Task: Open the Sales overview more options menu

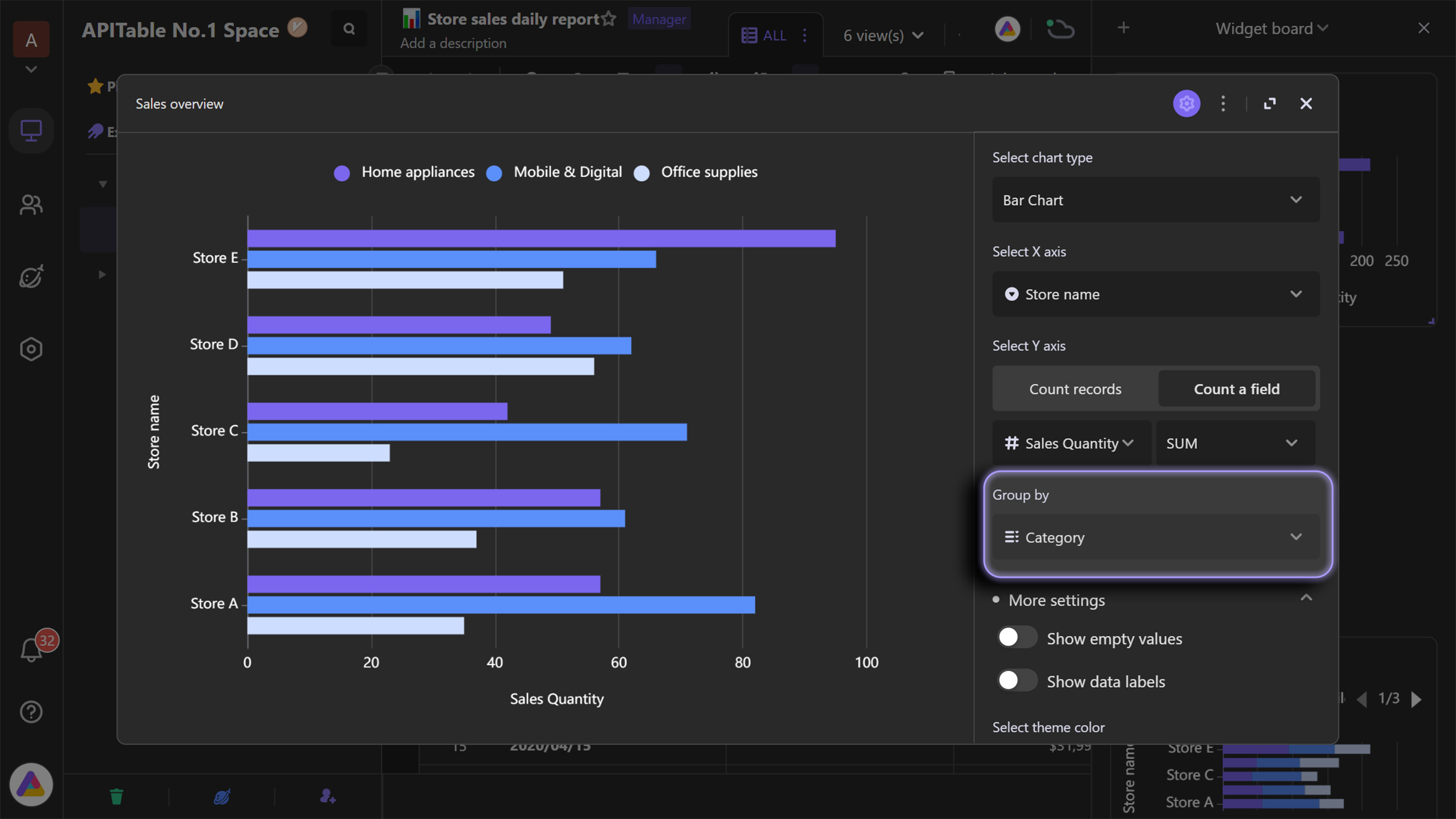Action: tap(1223, 103)
